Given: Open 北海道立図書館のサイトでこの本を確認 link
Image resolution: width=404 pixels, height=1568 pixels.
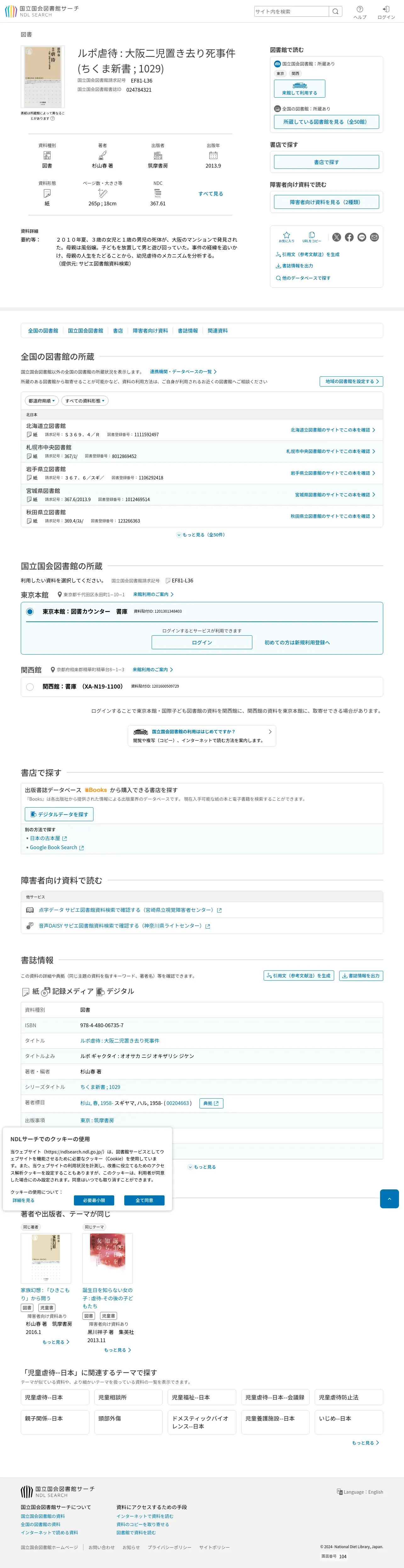Looking at the screenshot, I should (333, 430).
